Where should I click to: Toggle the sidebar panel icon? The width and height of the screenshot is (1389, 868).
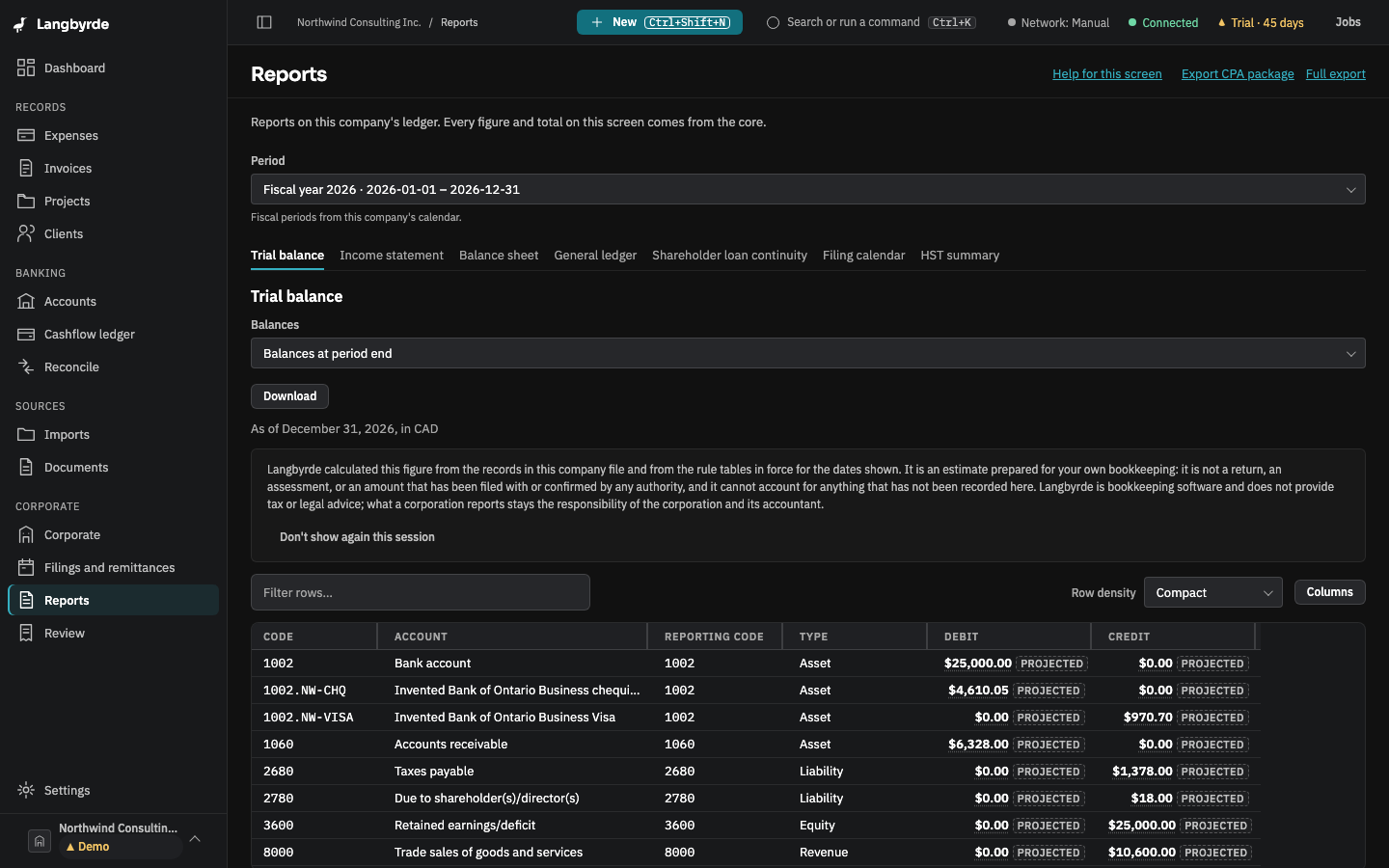coord(264,22)
